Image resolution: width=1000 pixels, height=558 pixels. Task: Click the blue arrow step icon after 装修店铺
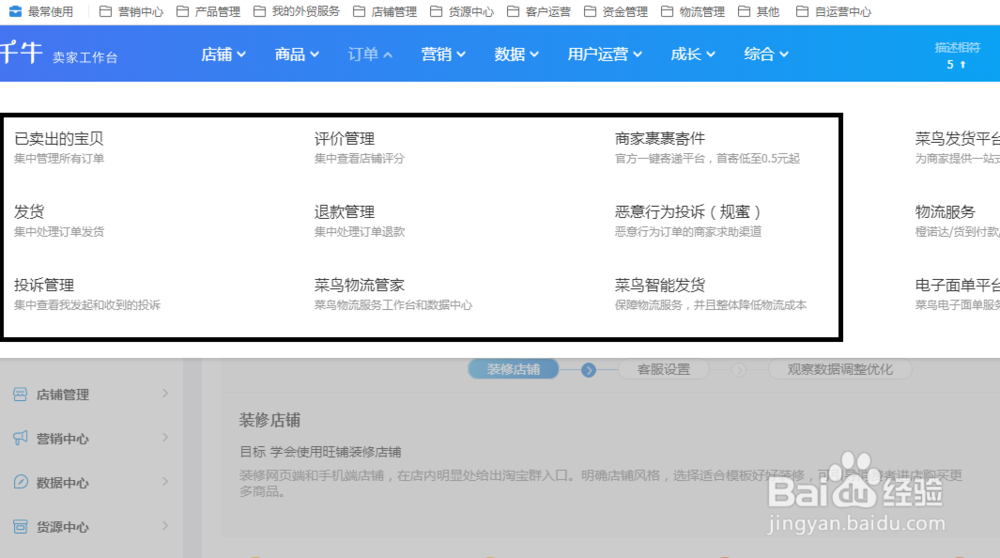click(589, 370)
